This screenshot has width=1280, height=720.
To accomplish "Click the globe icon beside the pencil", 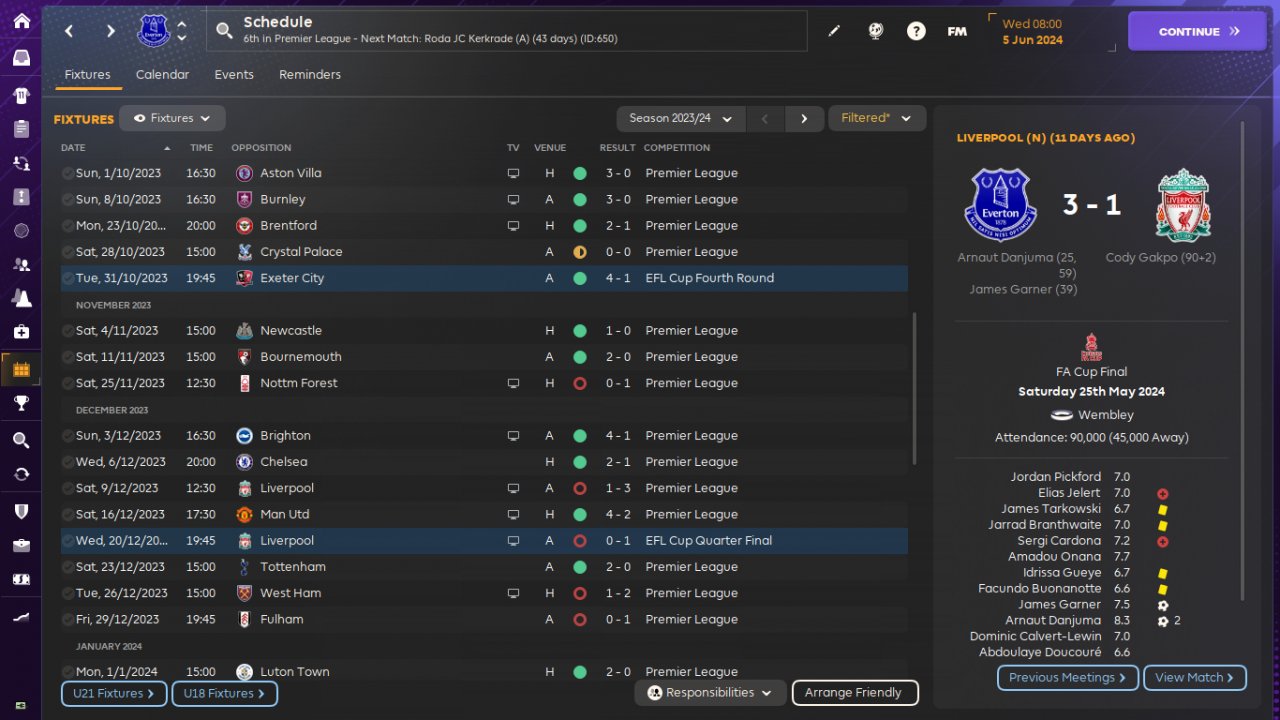I will pyautogui.click(x=875, y=31).
